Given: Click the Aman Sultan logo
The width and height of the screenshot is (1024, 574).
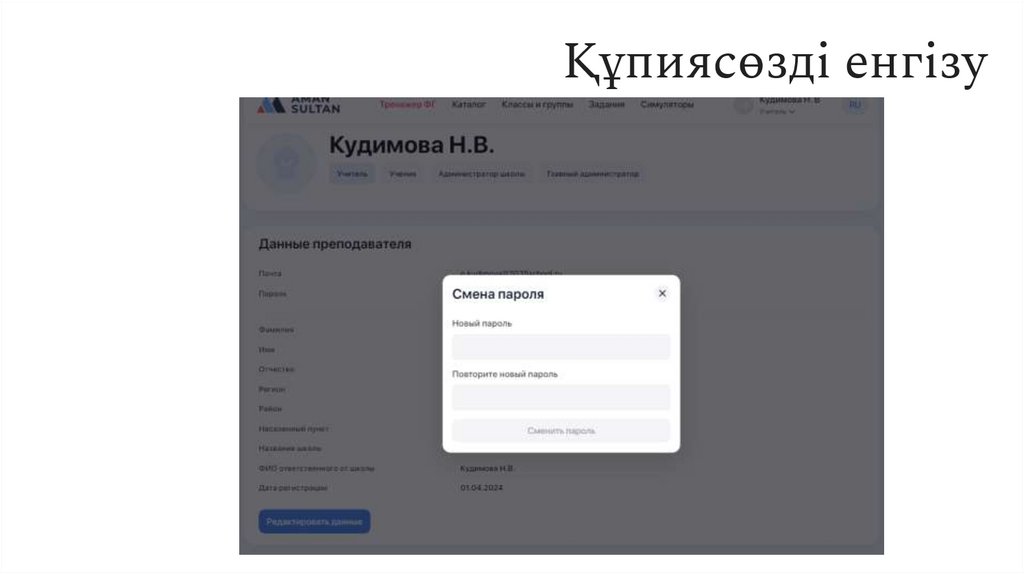Looking at the screenshot, I should pos(298,105).
